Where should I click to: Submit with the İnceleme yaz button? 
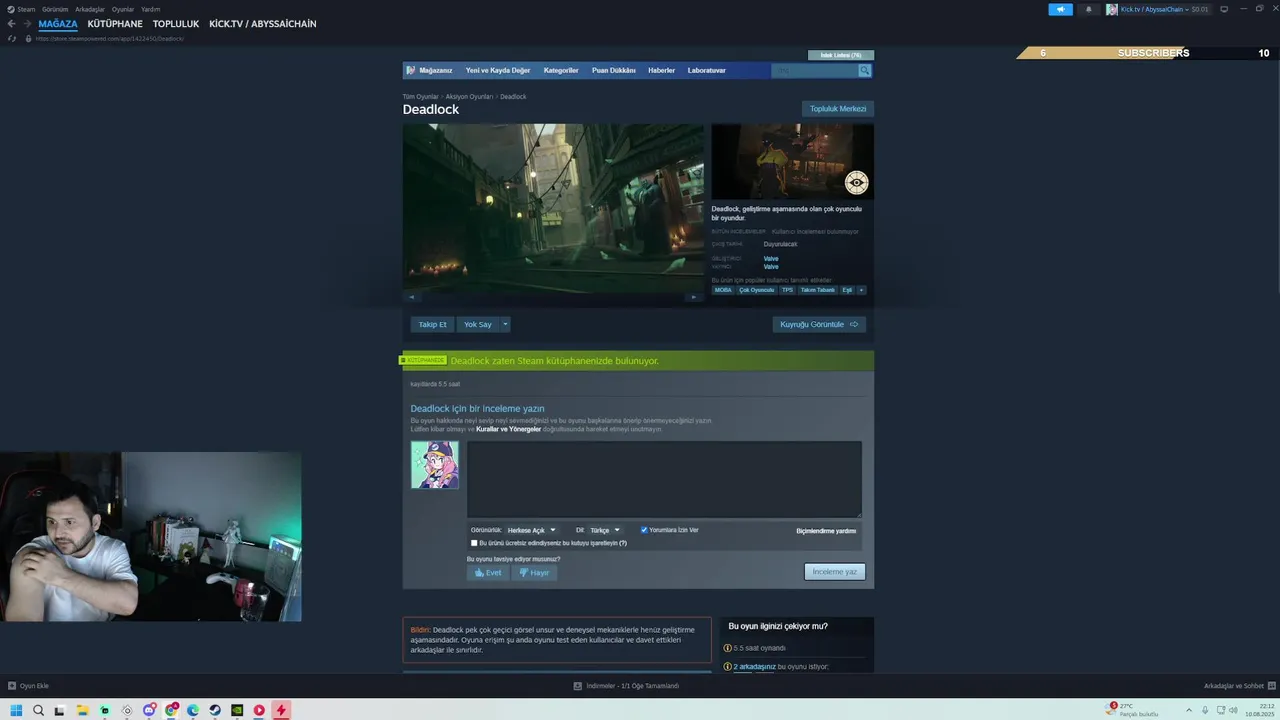[835, 572]
